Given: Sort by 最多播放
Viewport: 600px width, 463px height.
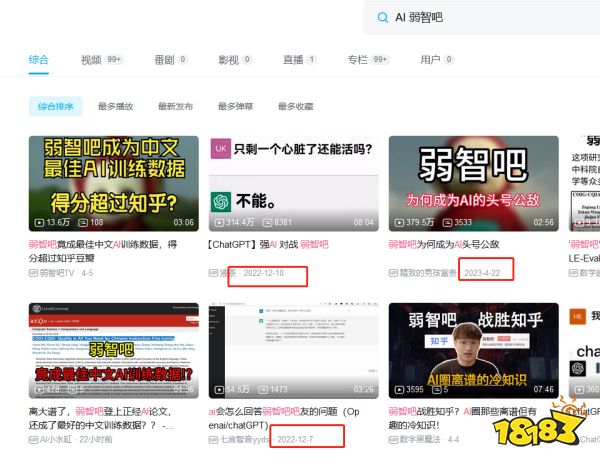Looking at the screenshot, I should click(x=116, y=106).
